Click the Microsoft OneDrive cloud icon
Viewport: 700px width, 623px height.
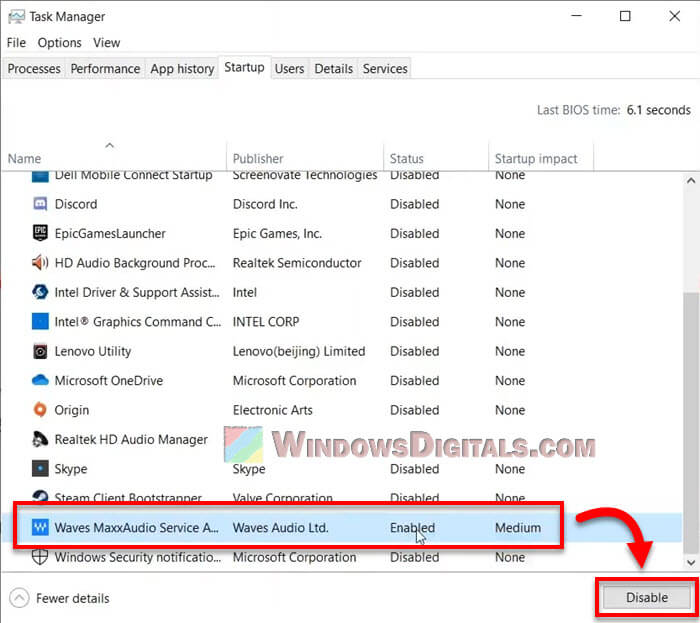(x=40, y=380)
